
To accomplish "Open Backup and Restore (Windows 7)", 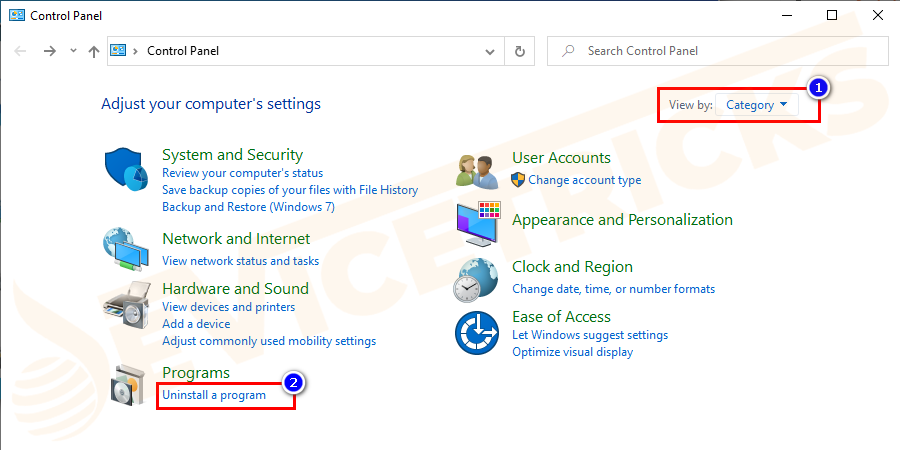I will coord(248,207).
